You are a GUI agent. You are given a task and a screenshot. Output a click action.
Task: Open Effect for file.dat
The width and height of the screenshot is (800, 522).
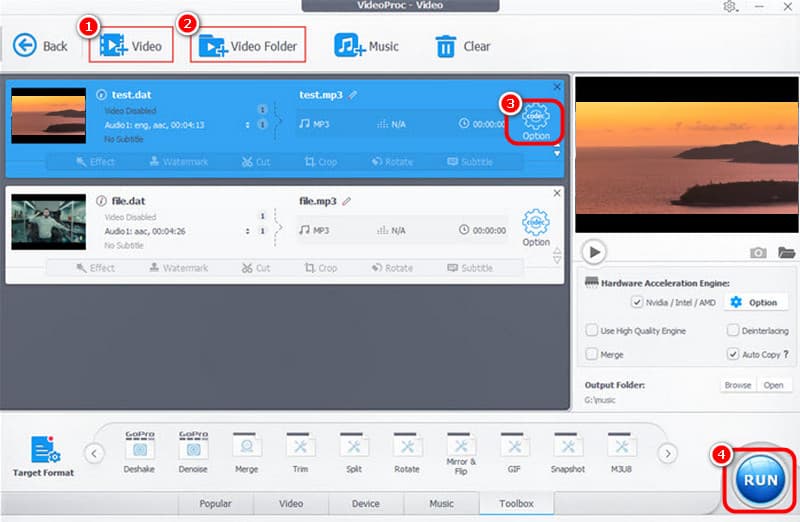click(x=95, y=268)
